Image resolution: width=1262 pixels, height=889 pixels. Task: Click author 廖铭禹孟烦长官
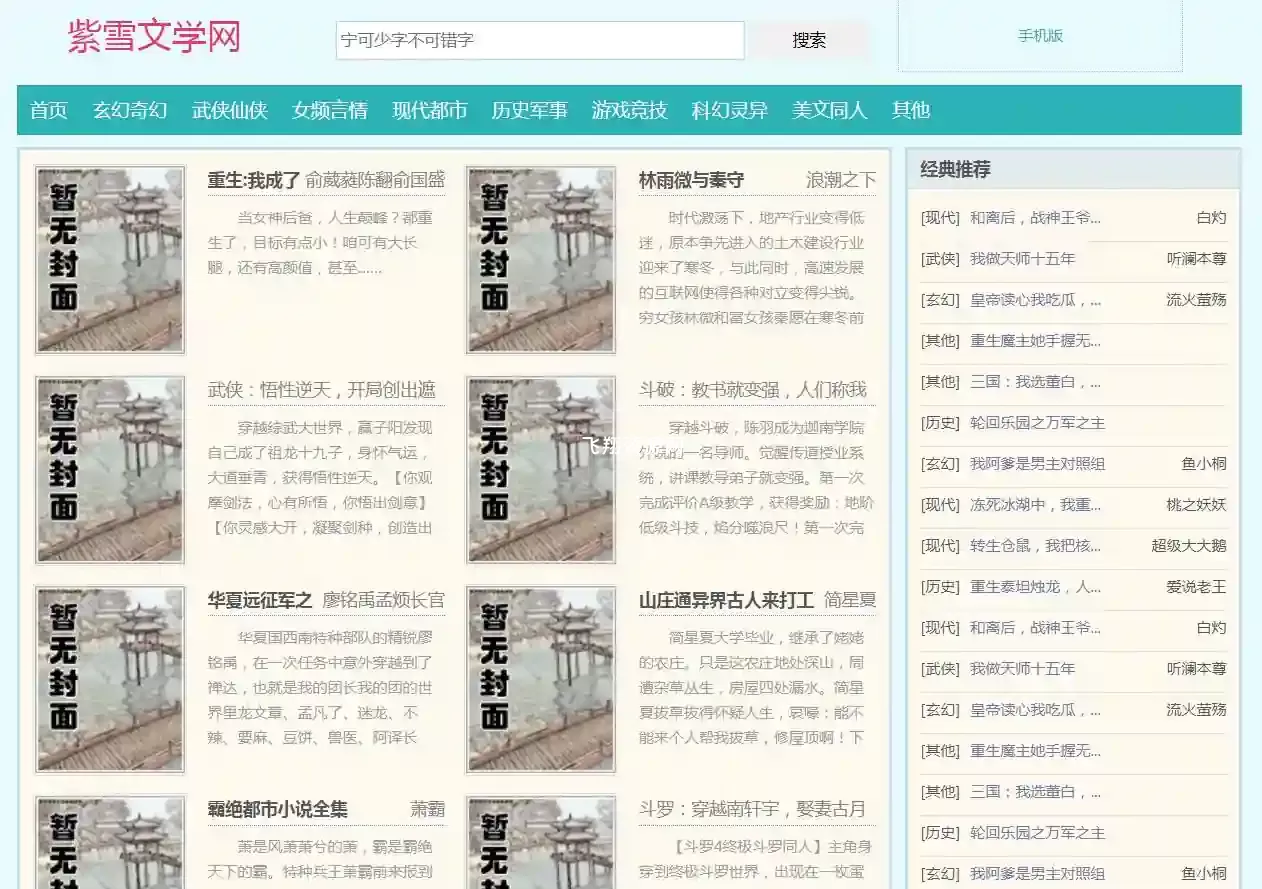click(384, 600)
